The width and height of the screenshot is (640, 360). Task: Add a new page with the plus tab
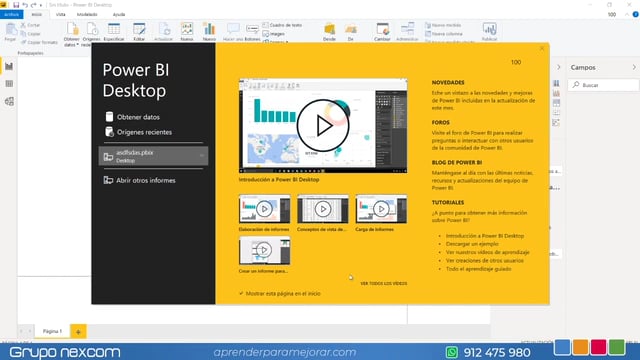coord(78,331)
